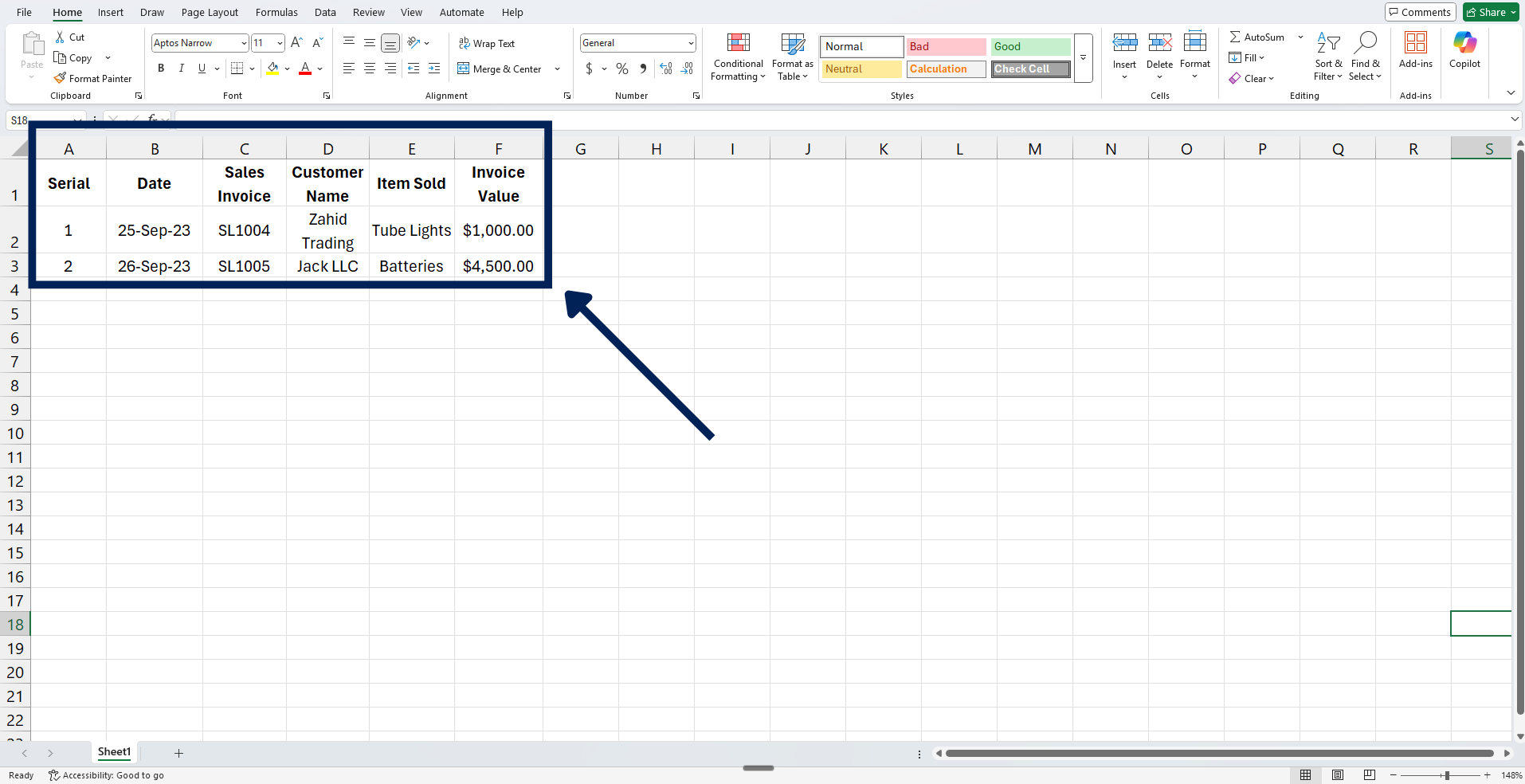Click the Share button
The width and height of the screenshot is (1525, 784).
[1491, 12]
